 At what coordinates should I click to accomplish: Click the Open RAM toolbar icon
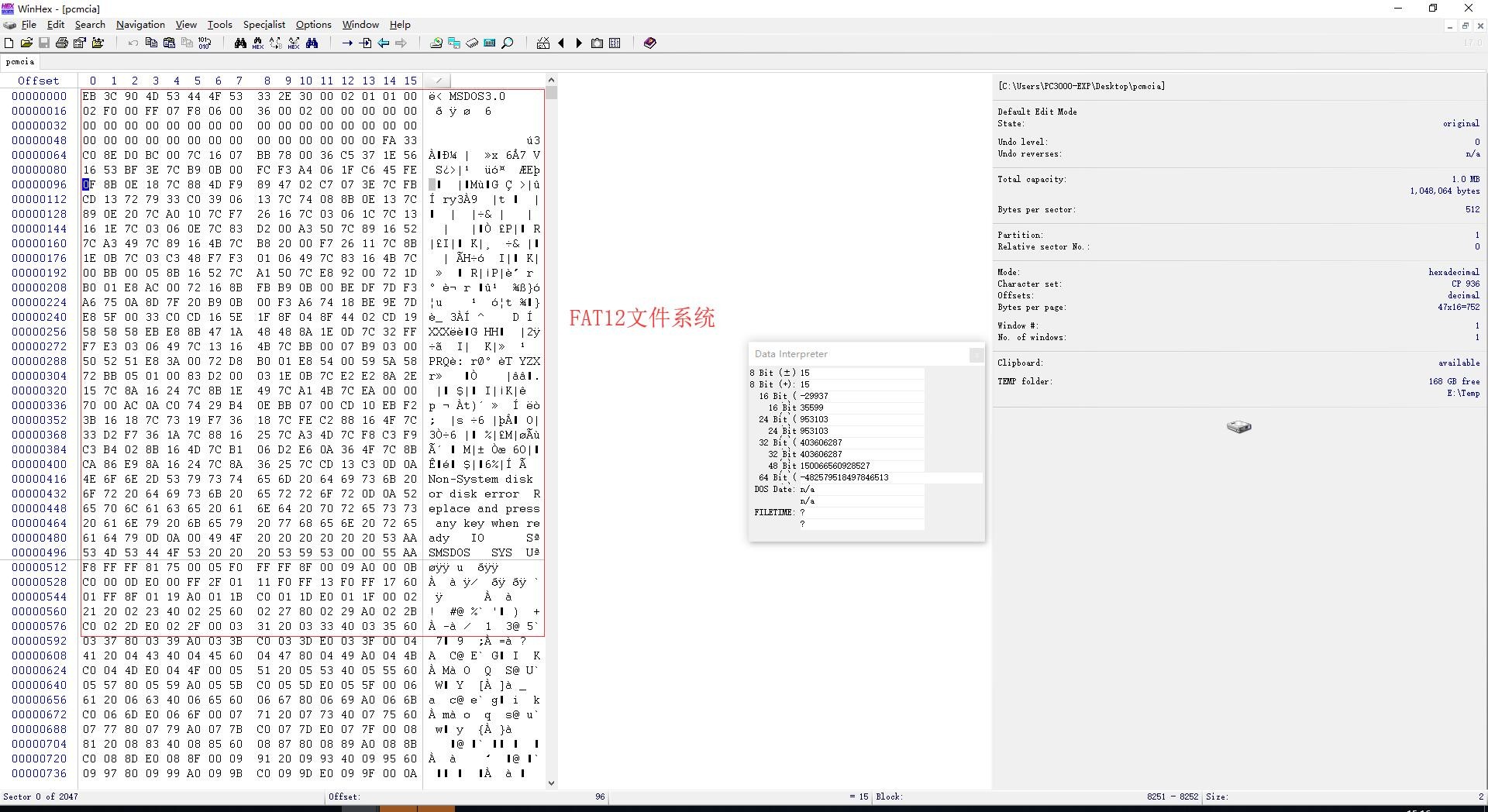[472, 43]
